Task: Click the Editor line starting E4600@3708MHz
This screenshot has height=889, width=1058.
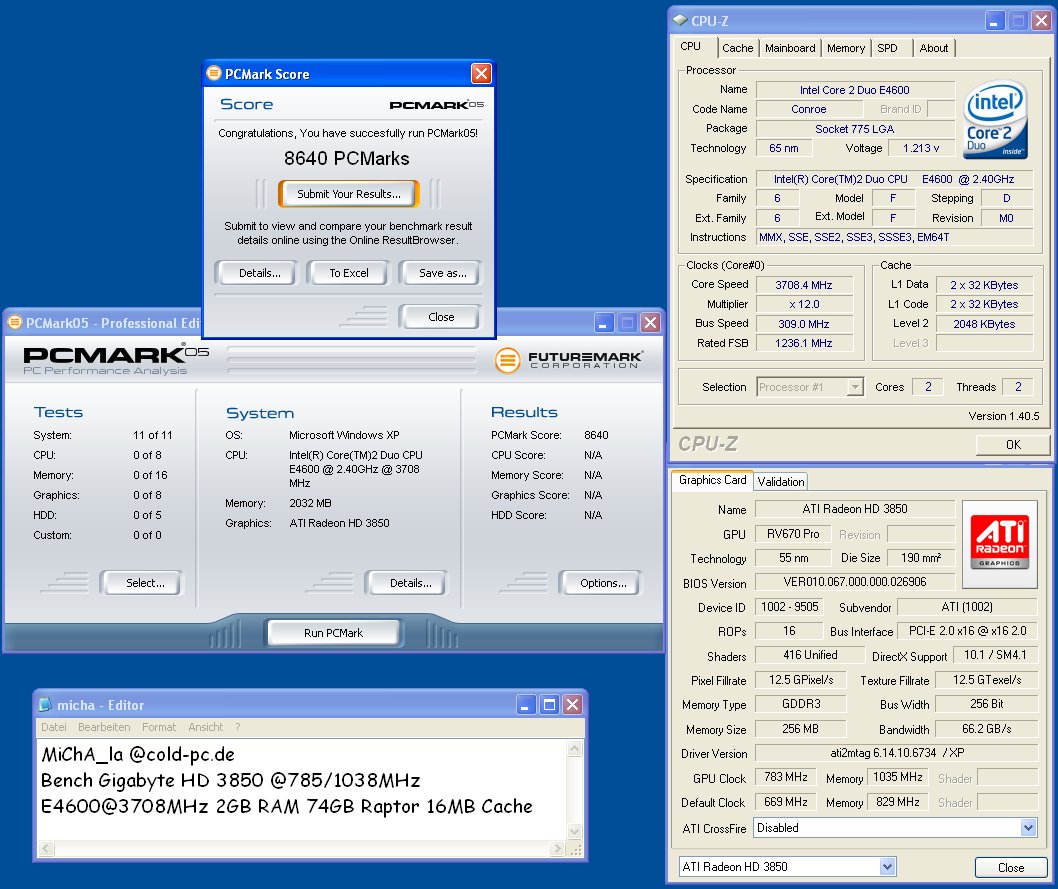Action: [287, 807]
